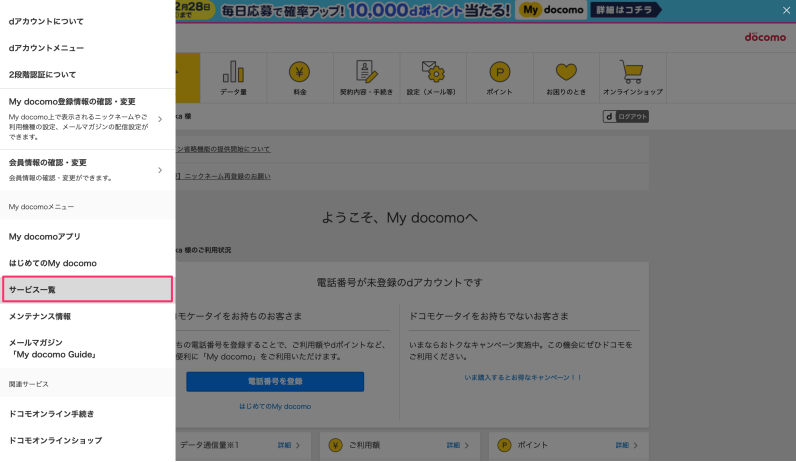Open いま購入するとお得なキャンペーン link
Screen dimensions: 796x462
pyautogui.click(x=522, y=377)
